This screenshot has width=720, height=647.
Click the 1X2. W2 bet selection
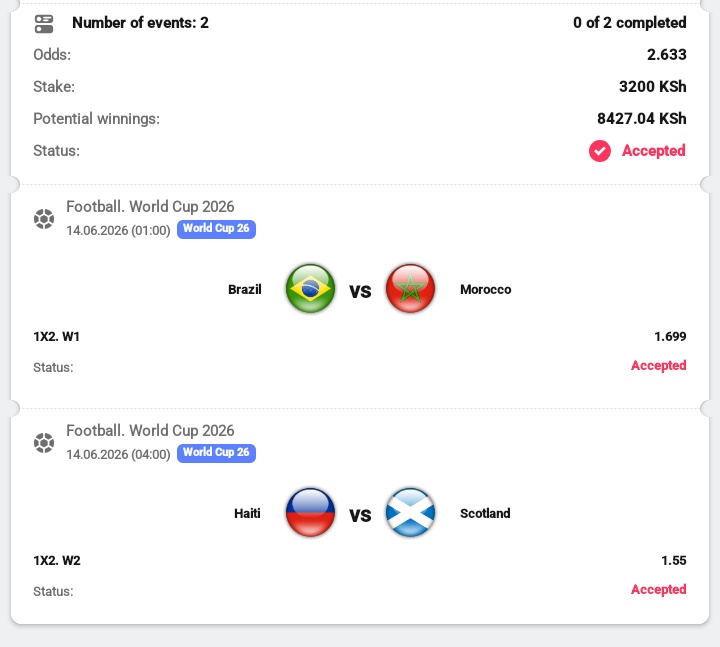[x=57, y=561]
